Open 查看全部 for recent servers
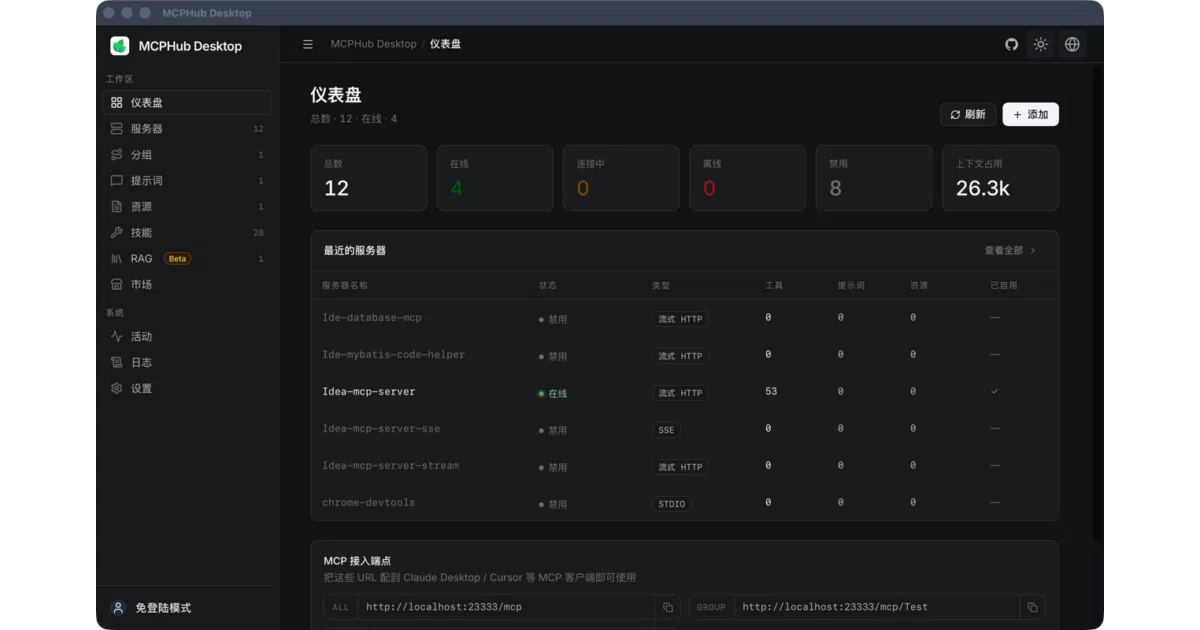1200x630 pixels. coord(1010,251)
